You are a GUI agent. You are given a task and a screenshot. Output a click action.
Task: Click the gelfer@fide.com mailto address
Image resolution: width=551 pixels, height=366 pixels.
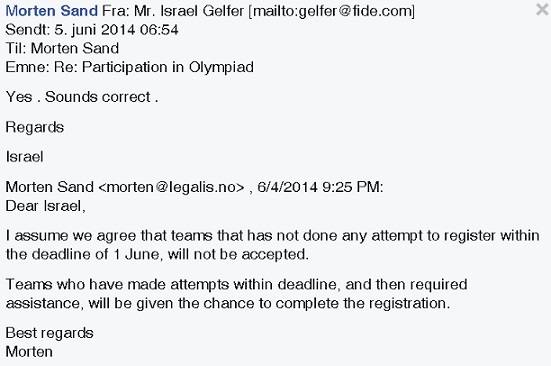point(333,11)
